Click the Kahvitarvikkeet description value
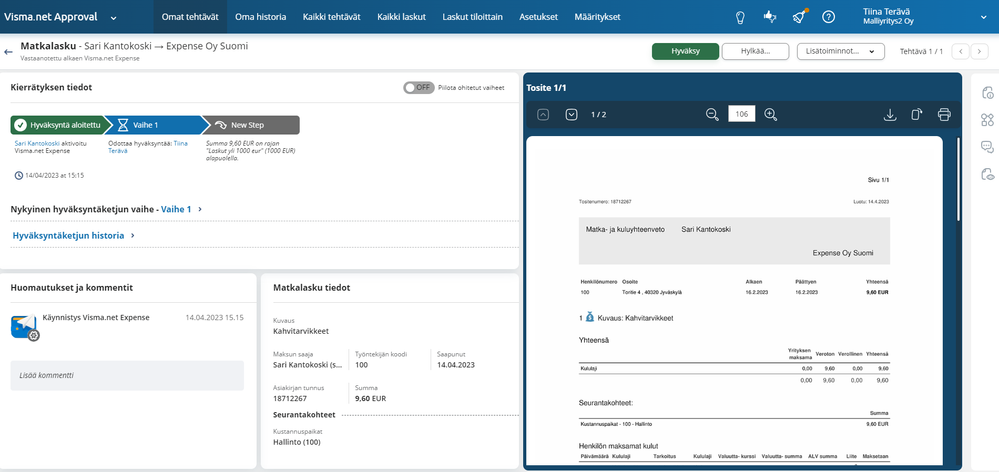The image size is (999, 472). 301,331
